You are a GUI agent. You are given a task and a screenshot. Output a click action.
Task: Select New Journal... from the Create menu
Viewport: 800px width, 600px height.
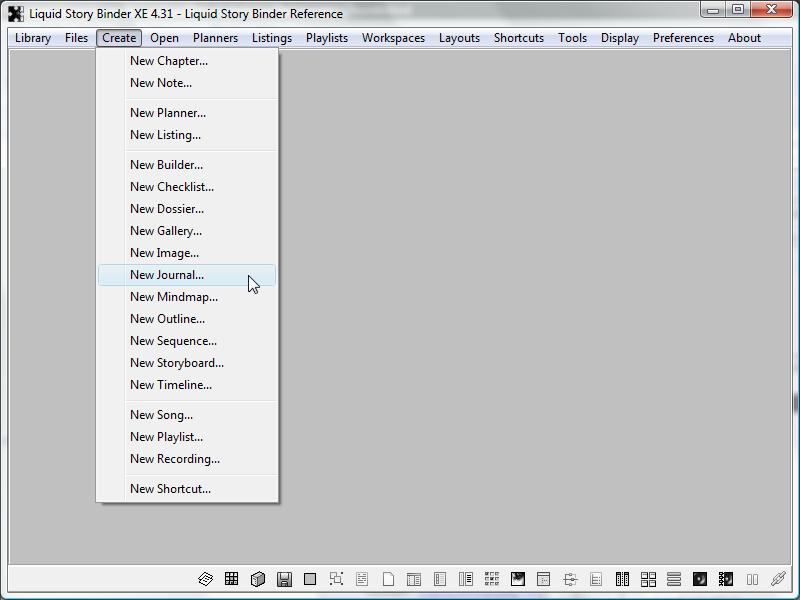point(167,275)
